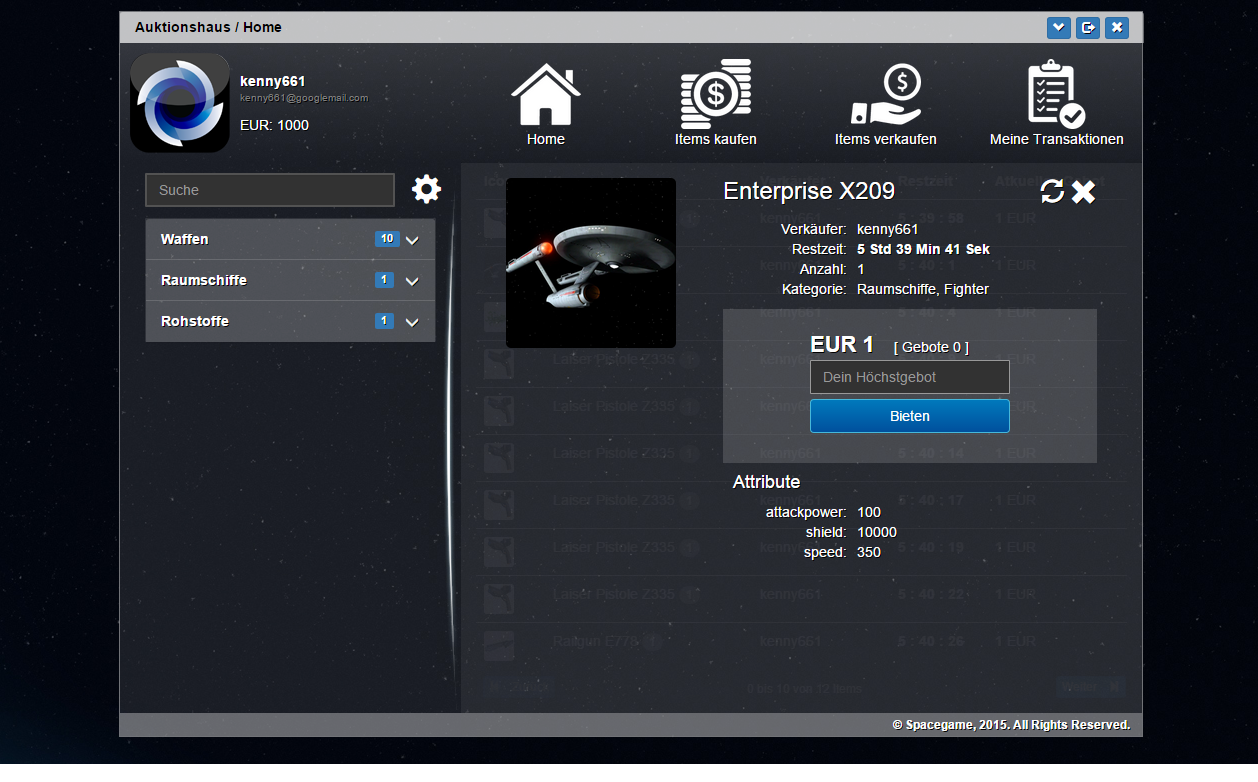Click the speed value 350
This screenshot has height=782, width=1258.
(x=869, y=552)
